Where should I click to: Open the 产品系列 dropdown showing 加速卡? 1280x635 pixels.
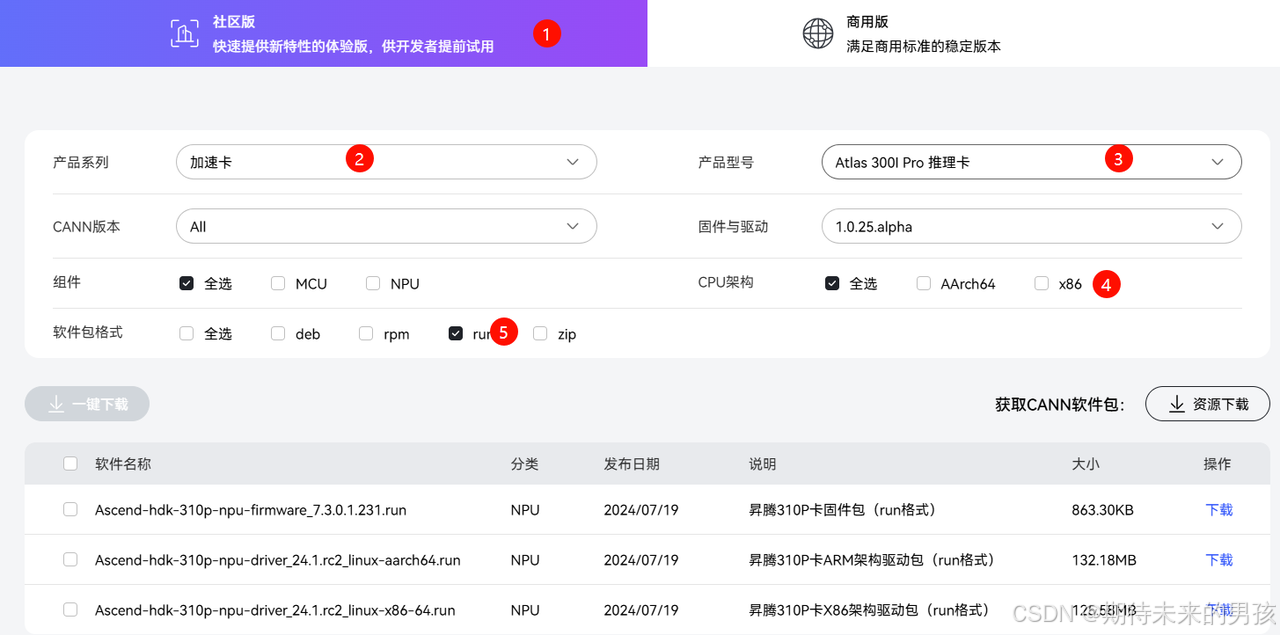point(386,162)
